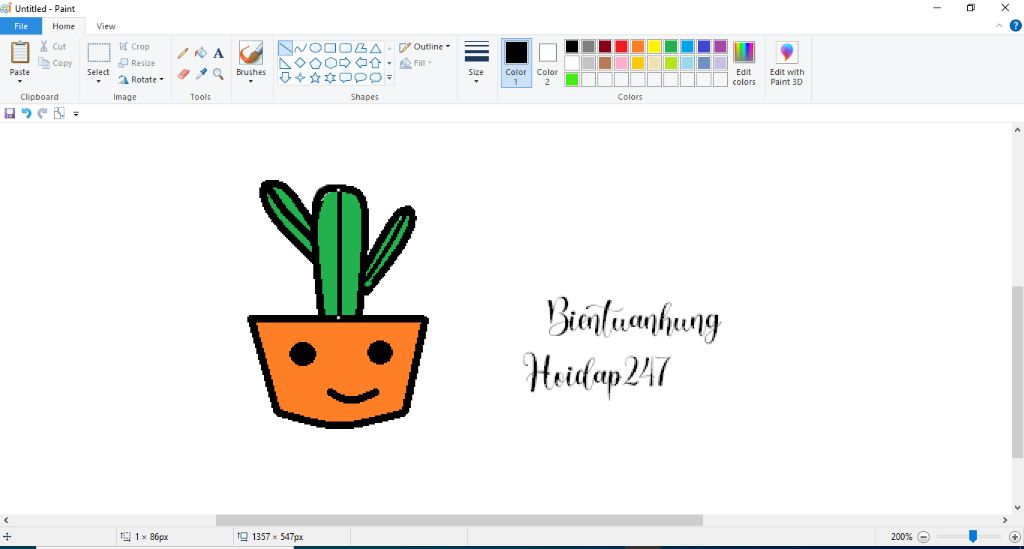Choose the Four-point star shape
The image size is (1024, 549).
pyautogui.click(x=300, y=78)
